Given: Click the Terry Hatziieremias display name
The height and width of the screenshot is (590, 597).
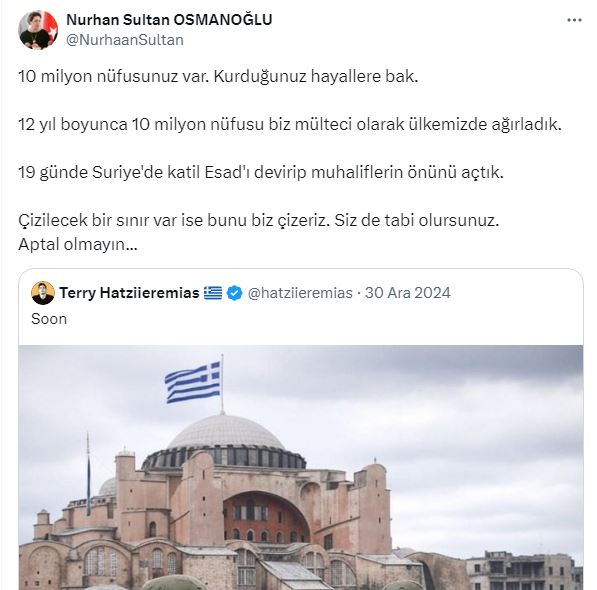Looking at the screenshot, I should [x=129, y=293].
